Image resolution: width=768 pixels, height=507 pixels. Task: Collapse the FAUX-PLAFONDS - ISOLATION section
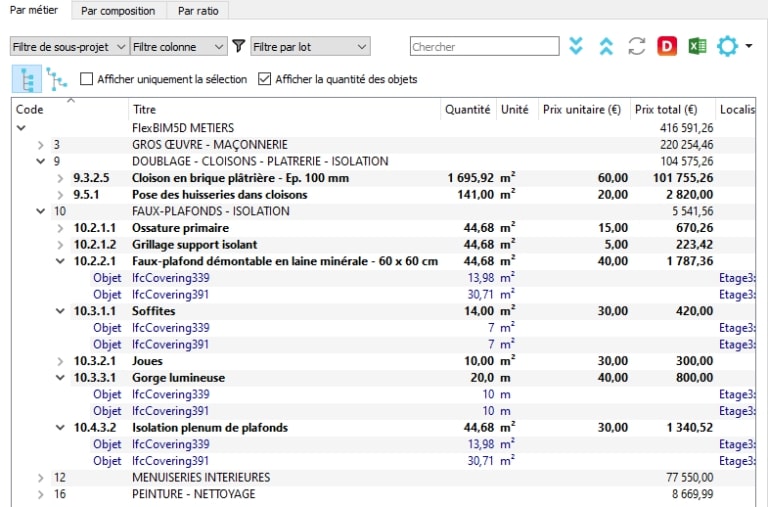pyautogui.click(x=41, y=211)
